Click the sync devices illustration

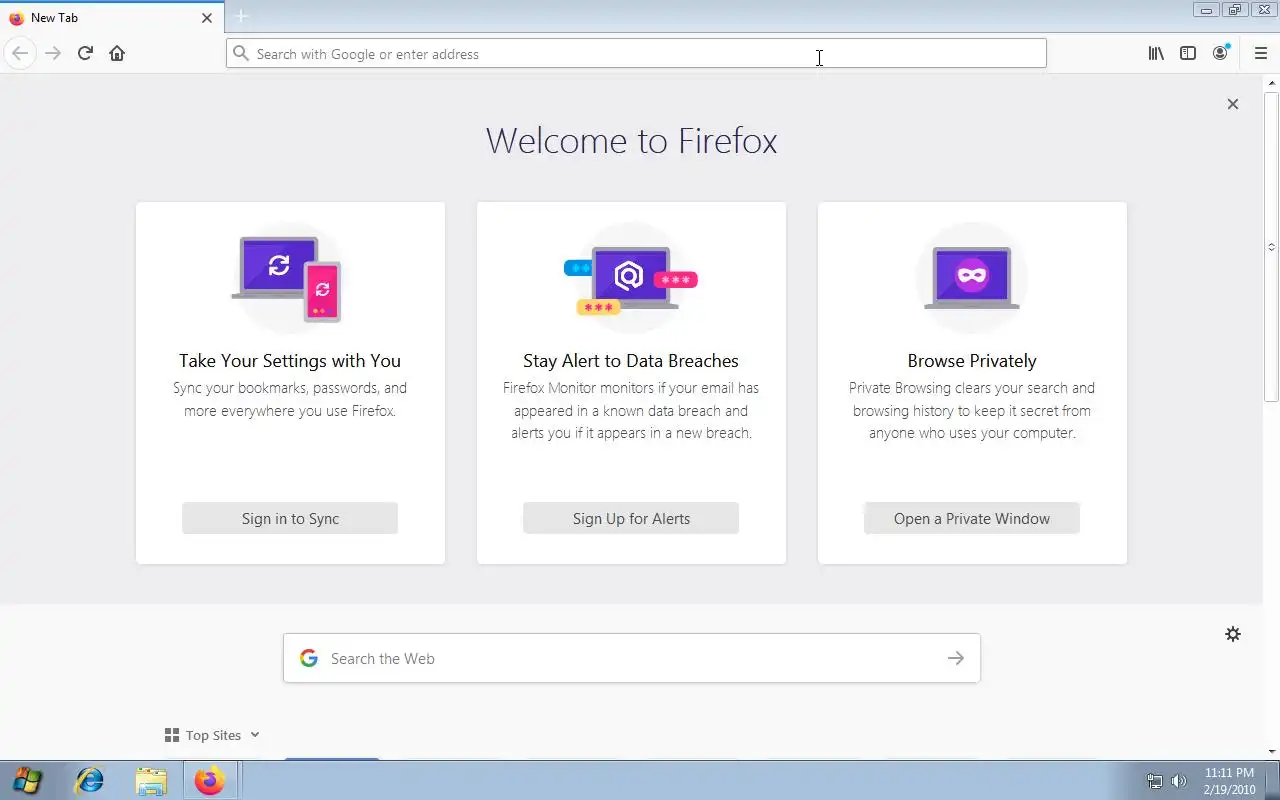tap(290, 278)
